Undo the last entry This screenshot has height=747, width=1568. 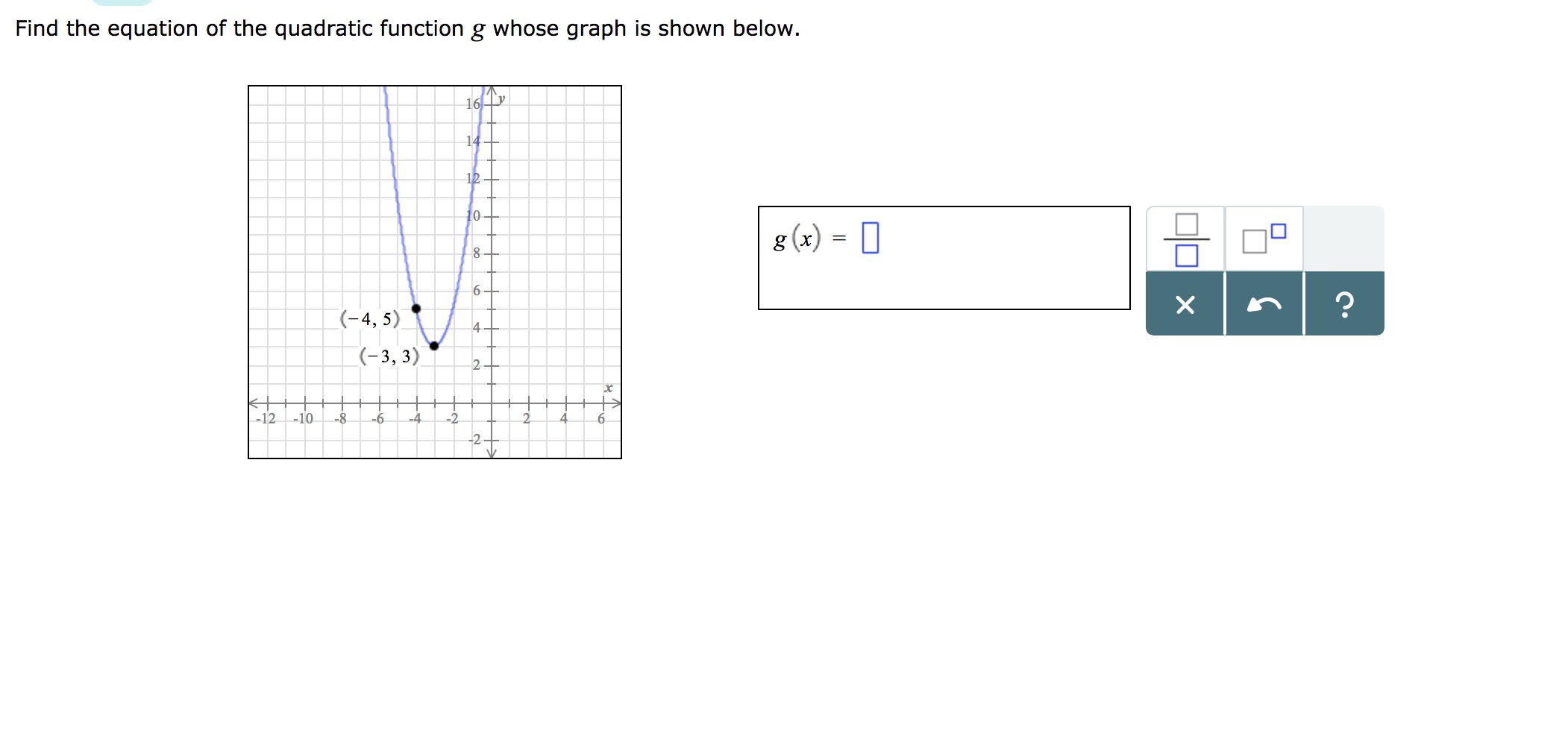tap(1264, 304)
